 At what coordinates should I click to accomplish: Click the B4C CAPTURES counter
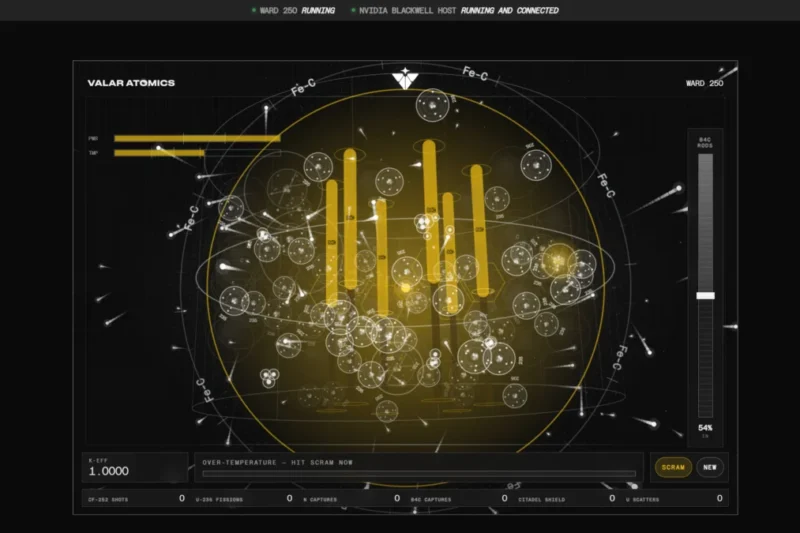pyautogui.click(x=459, y=498)
